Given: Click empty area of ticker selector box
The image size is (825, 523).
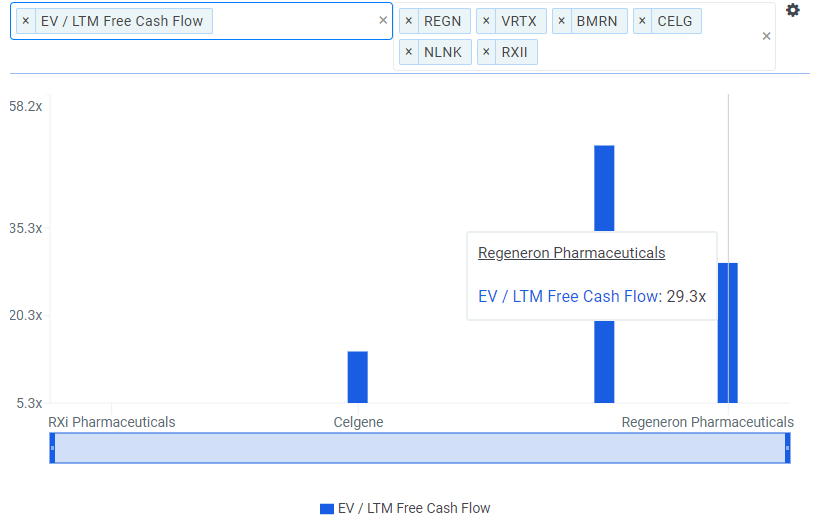Looking at the screenshot, I should click(x=647, y=52).
